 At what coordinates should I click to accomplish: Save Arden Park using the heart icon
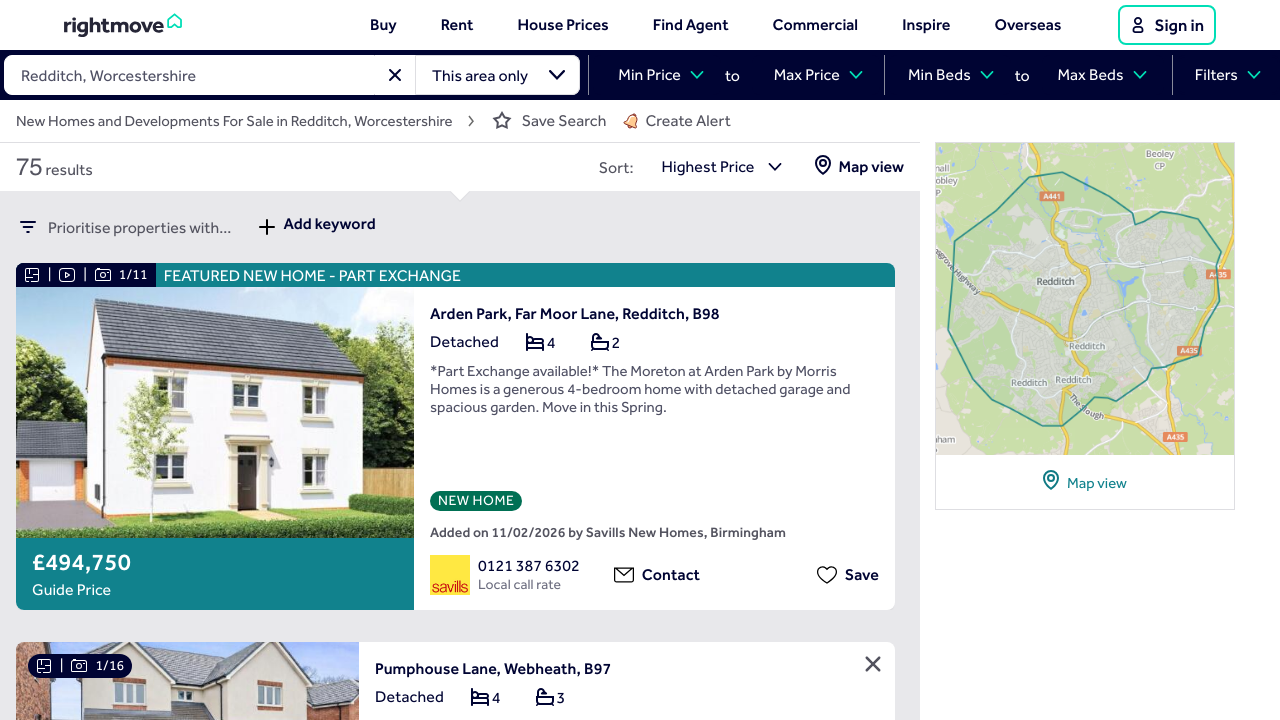tap(827, 575)
